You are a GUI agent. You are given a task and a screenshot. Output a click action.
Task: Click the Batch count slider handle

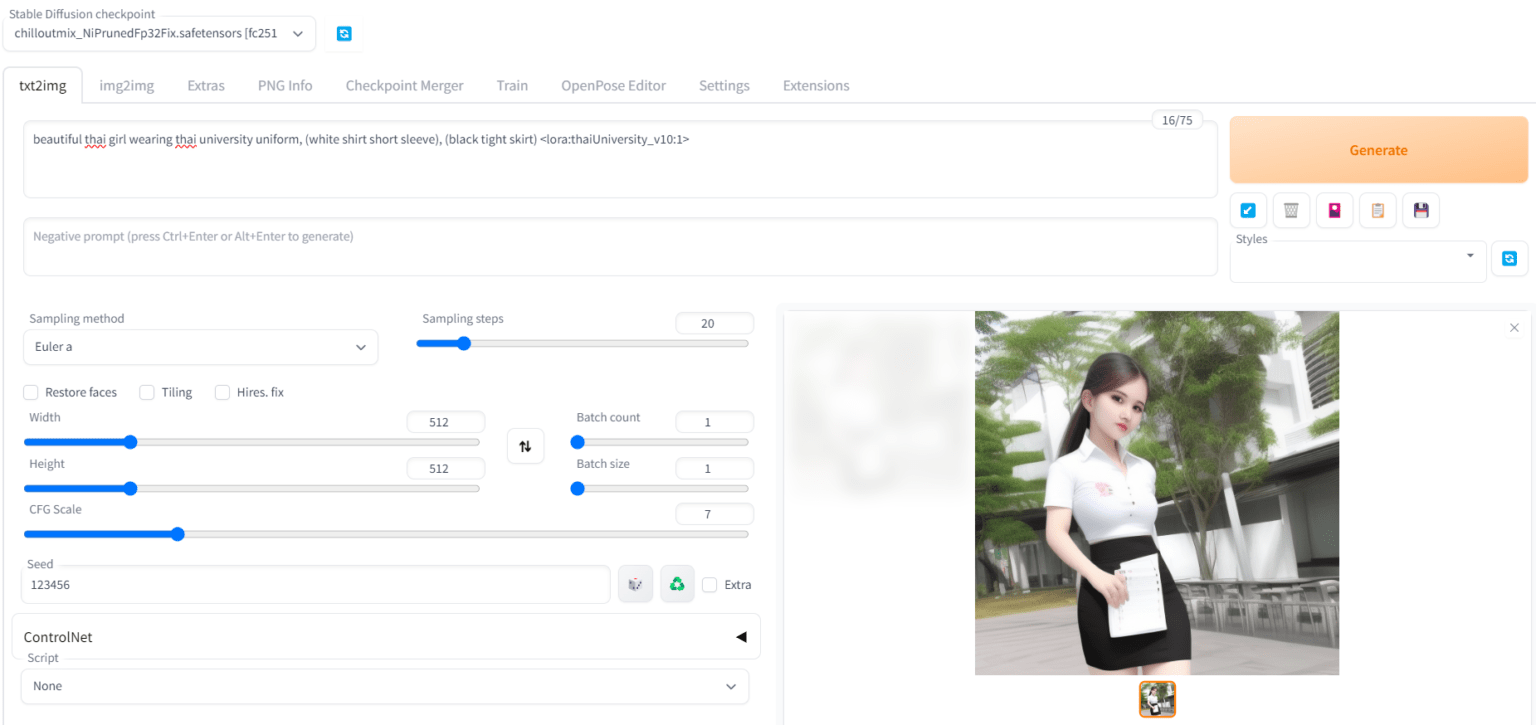click(577, 442)
